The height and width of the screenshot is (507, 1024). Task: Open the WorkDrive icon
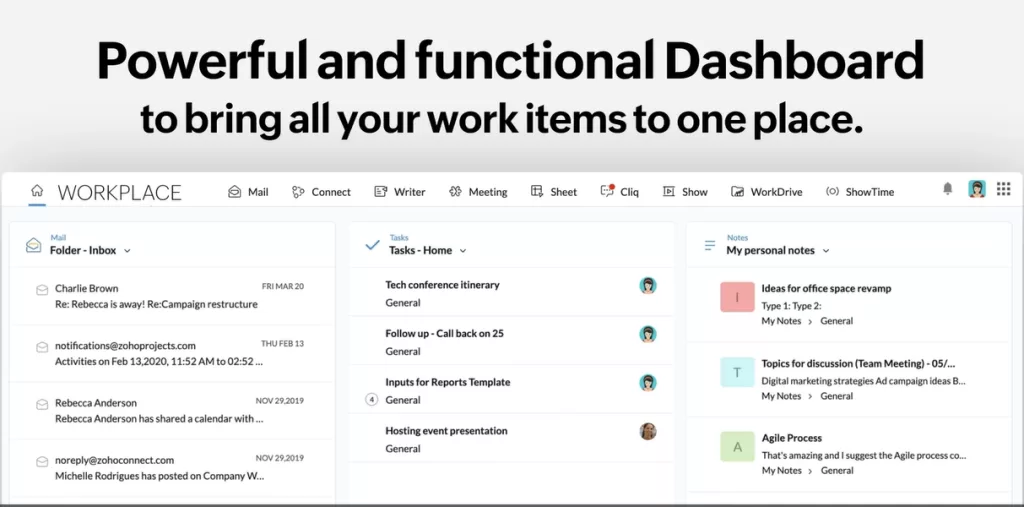pos(737,191)
